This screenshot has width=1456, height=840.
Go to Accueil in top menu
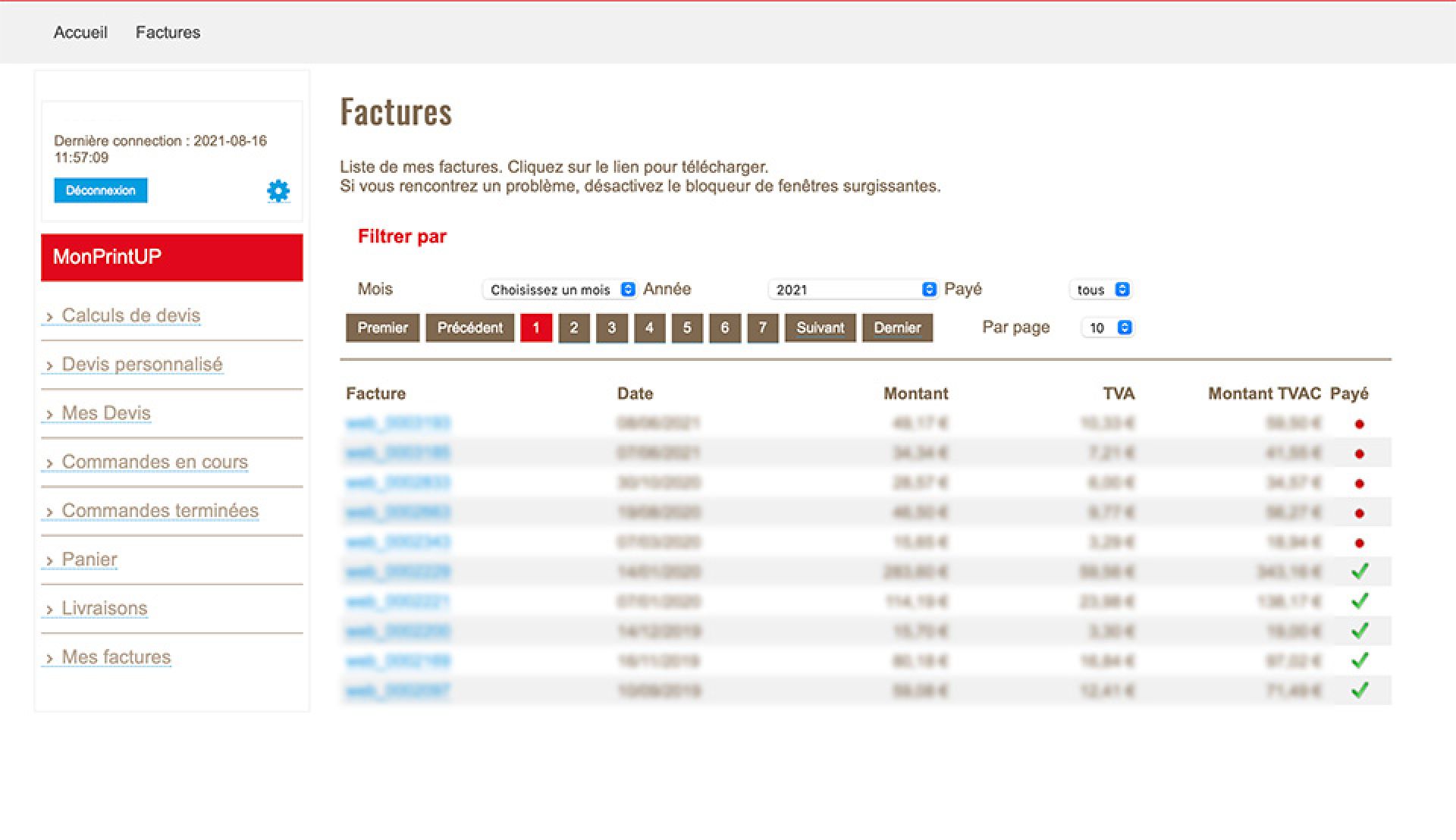point(80,33)
